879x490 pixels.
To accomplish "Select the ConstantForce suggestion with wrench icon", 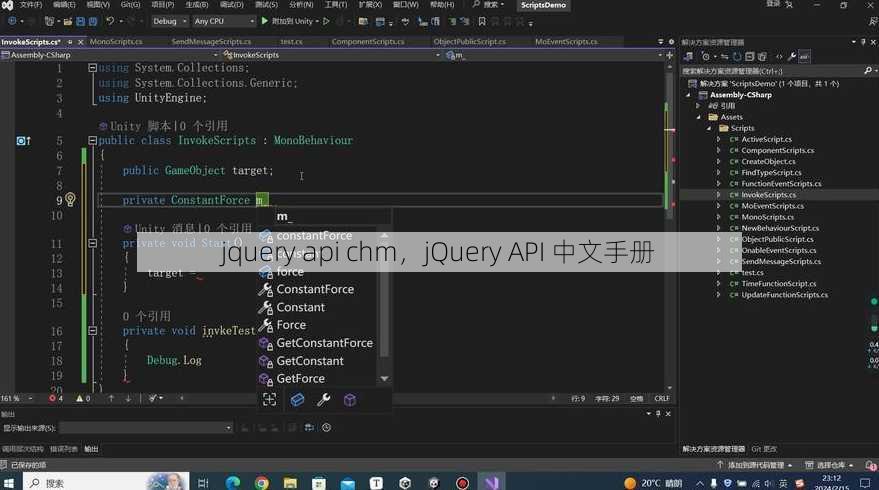I will click(x=317, y=289).
